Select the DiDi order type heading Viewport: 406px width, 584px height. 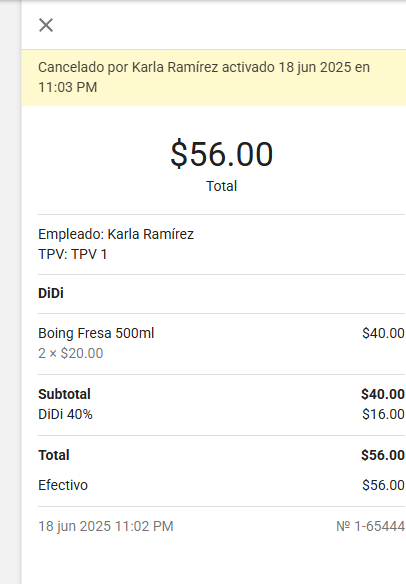click(51, 293)
